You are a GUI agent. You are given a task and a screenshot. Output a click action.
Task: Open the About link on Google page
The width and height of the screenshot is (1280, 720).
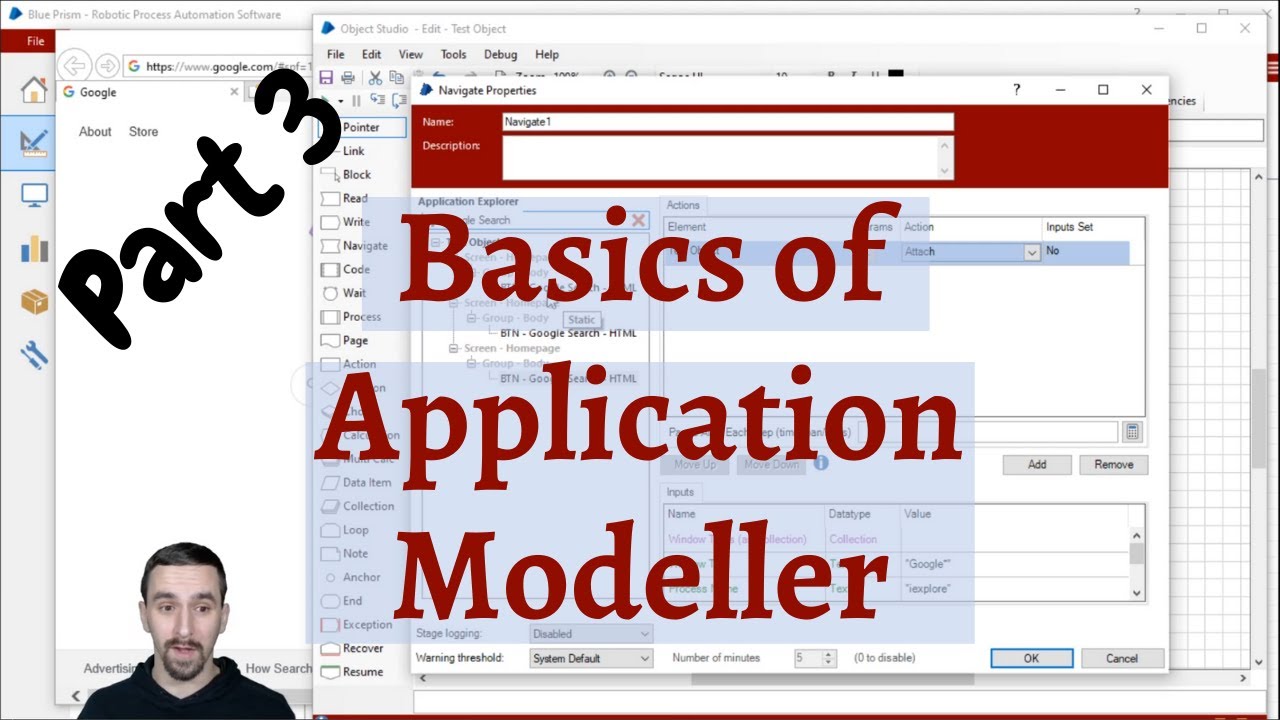tap(95, 131)
